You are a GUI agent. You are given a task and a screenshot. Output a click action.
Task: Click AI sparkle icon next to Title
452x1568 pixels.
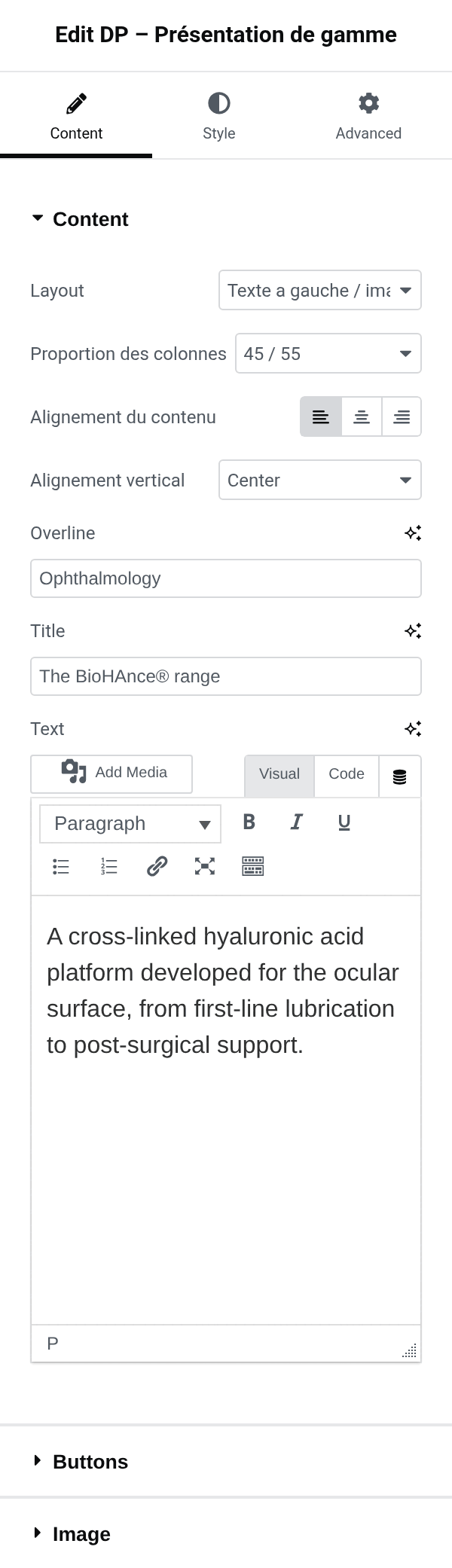click(413, 631)
